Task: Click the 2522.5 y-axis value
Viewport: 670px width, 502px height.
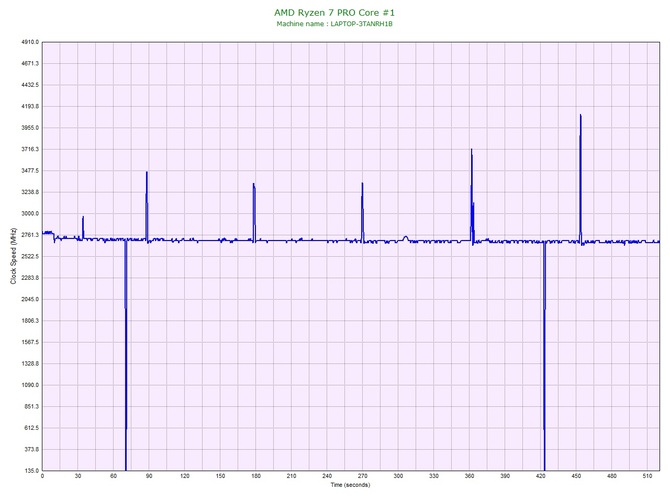Action: [x=30, y=256]
